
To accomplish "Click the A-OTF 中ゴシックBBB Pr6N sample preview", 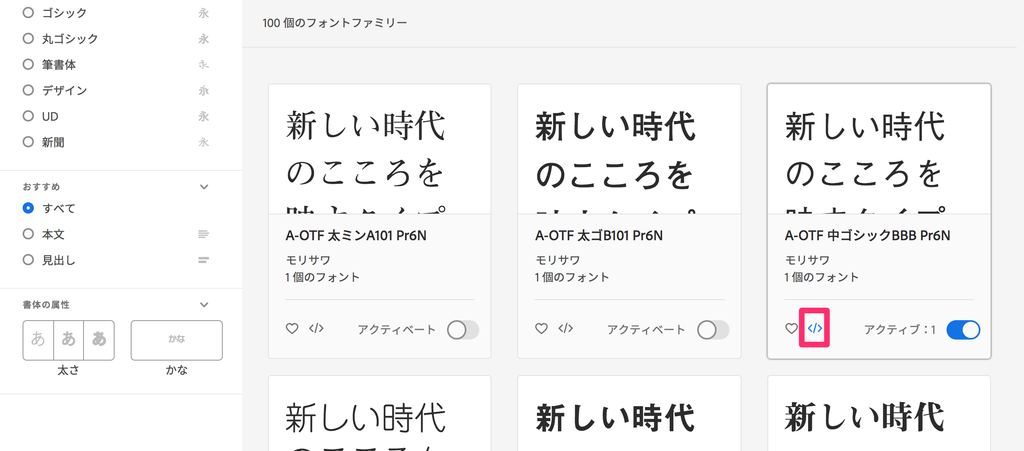I will 879,149.
